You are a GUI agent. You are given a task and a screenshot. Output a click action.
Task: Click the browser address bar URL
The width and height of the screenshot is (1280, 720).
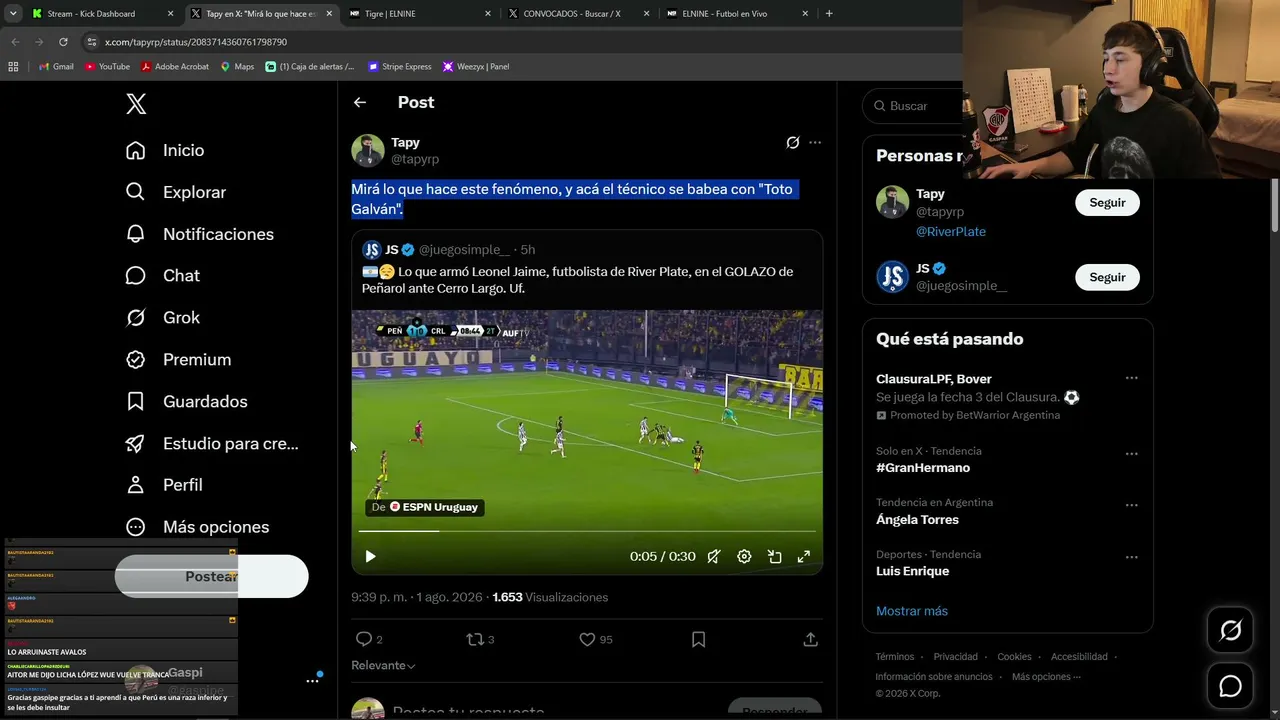point(196,42)
